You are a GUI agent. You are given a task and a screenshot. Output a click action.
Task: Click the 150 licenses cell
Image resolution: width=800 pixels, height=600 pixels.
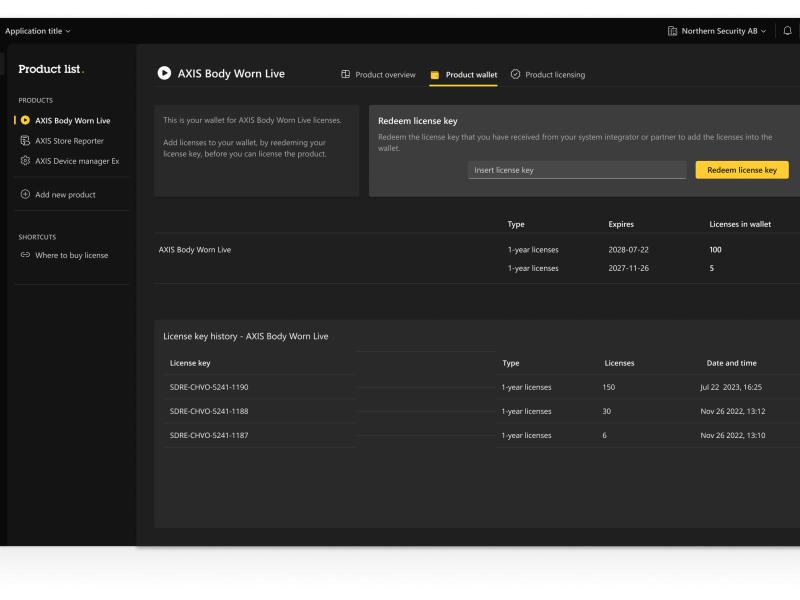coord(609,387)
